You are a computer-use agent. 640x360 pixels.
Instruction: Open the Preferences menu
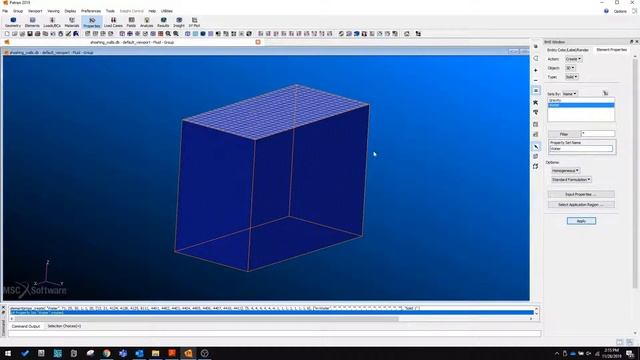[x=91, y=11]
